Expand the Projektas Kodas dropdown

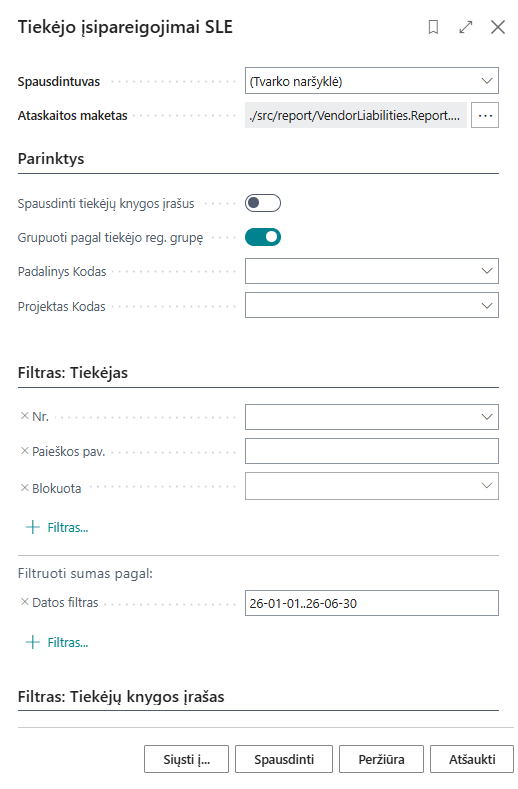(372, 305)
